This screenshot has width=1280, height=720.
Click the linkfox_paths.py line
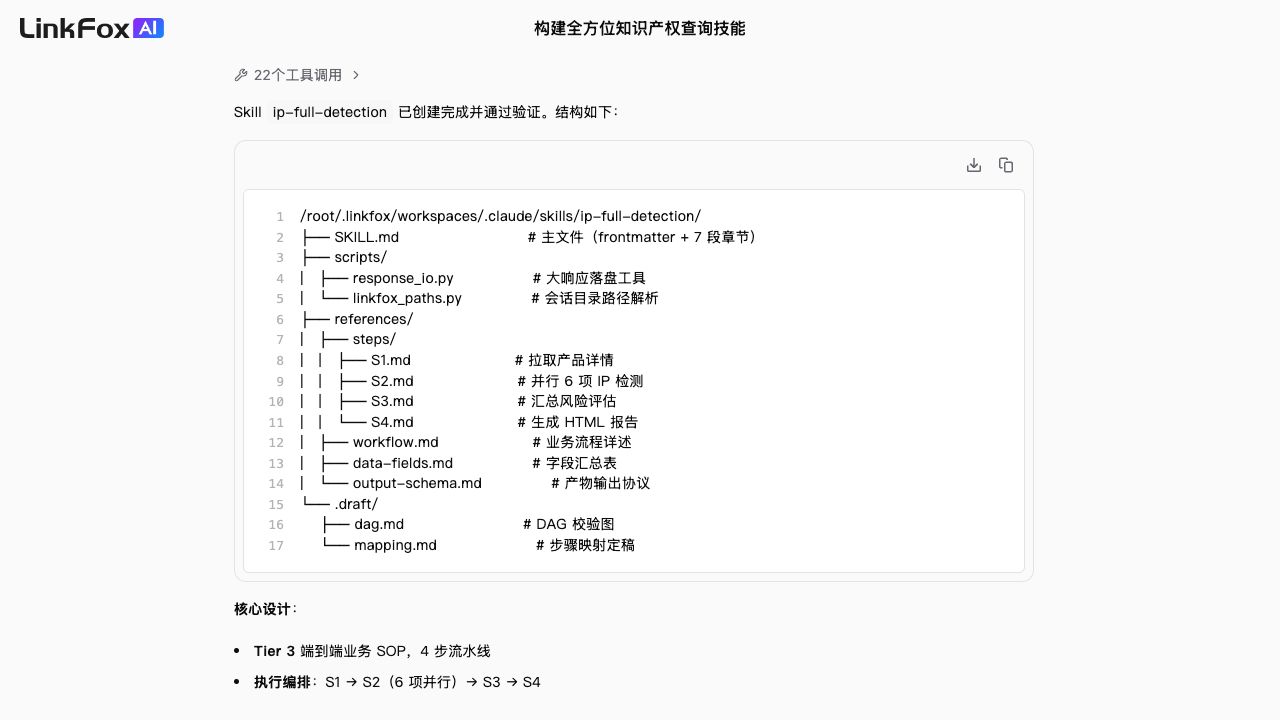click(x=479, y=298)
